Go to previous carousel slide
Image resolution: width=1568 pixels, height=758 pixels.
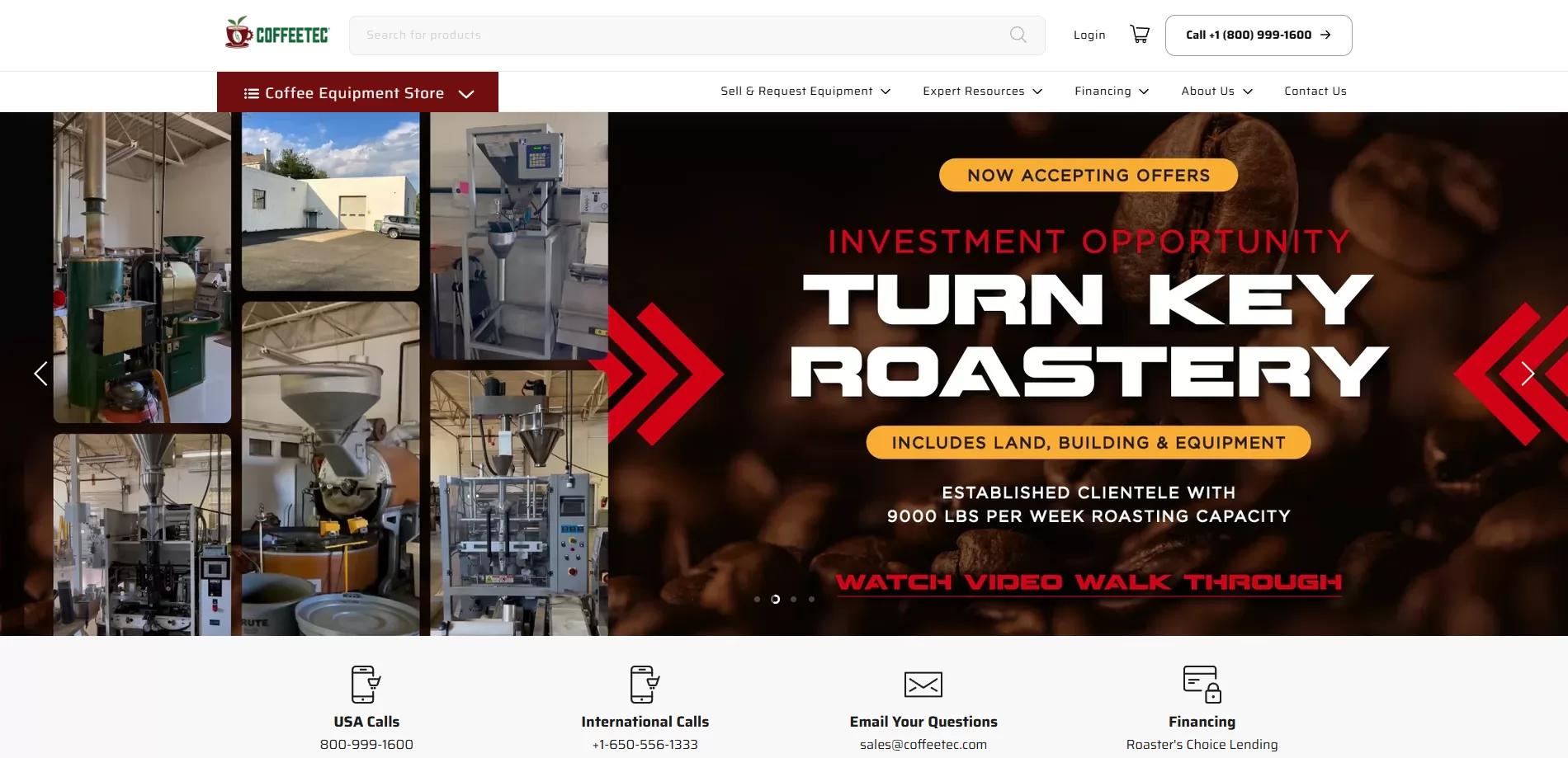click(40, 374)
